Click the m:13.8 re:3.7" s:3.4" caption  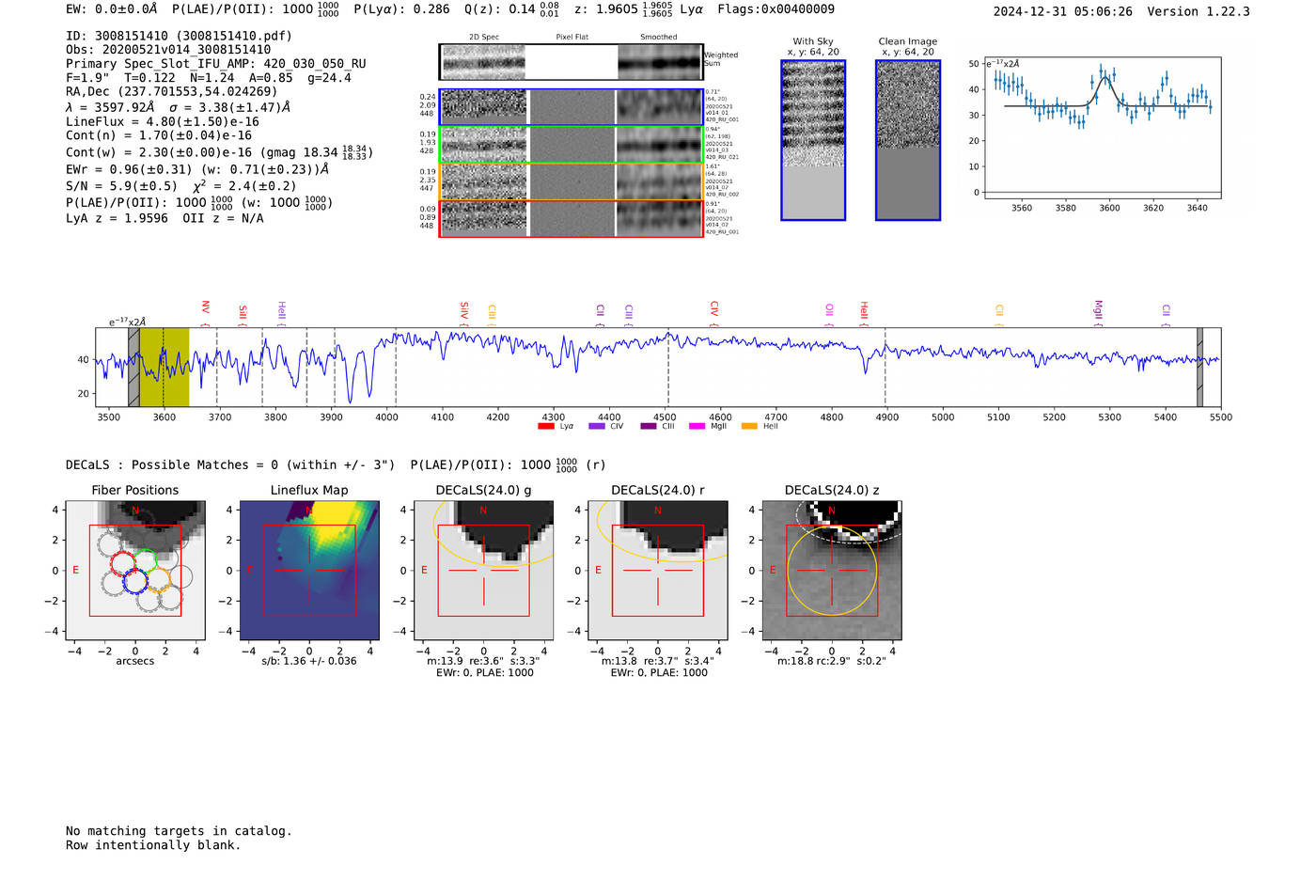coord(658,661)
